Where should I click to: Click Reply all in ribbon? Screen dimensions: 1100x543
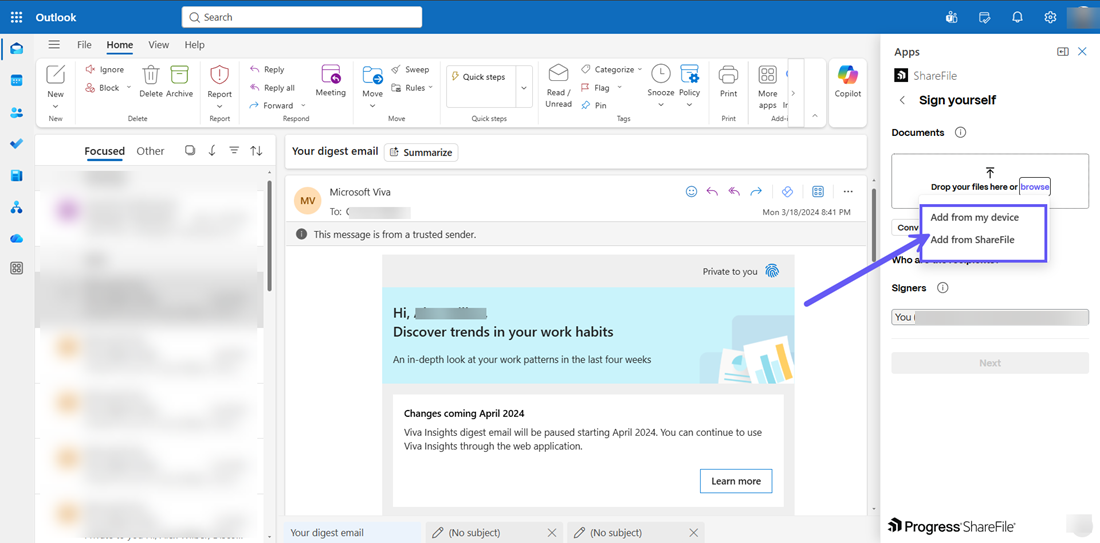click(x=272, y=88)
